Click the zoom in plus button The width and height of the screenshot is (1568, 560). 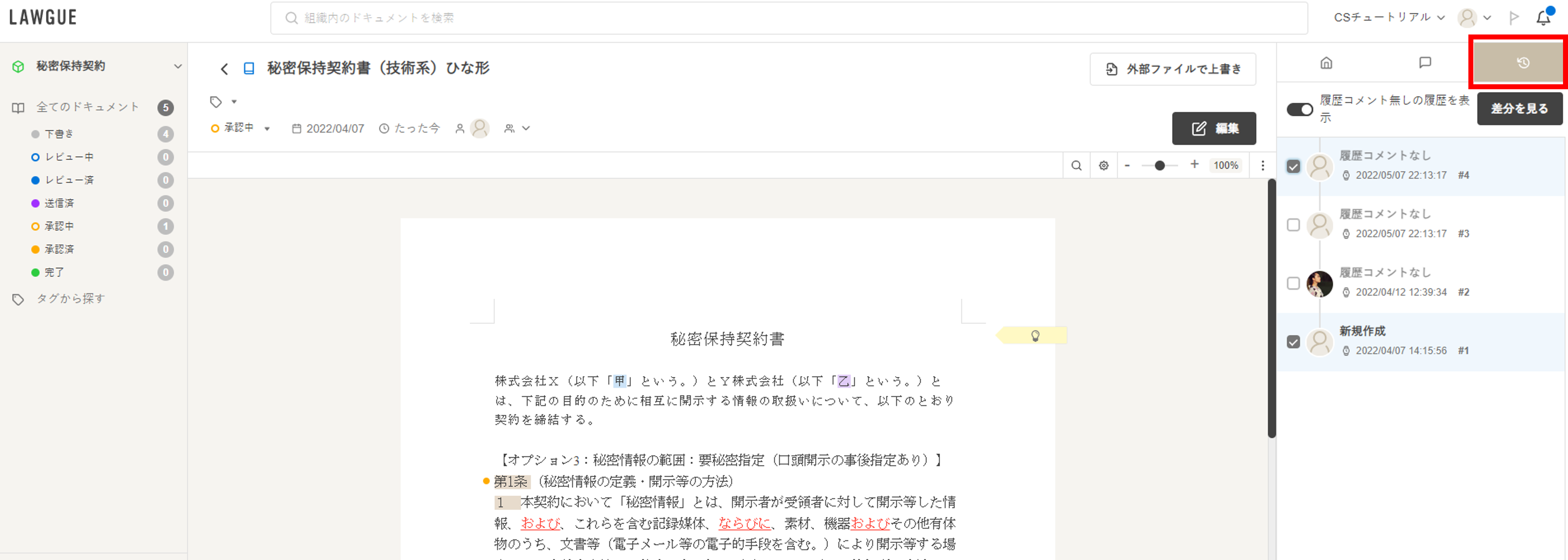tap(1194, 165)
